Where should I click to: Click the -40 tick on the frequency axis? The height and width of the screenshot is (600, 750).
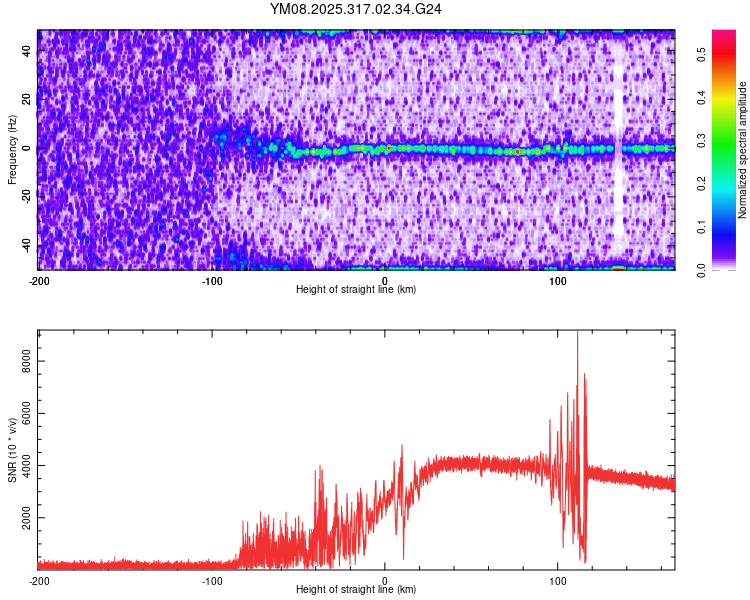26,246
